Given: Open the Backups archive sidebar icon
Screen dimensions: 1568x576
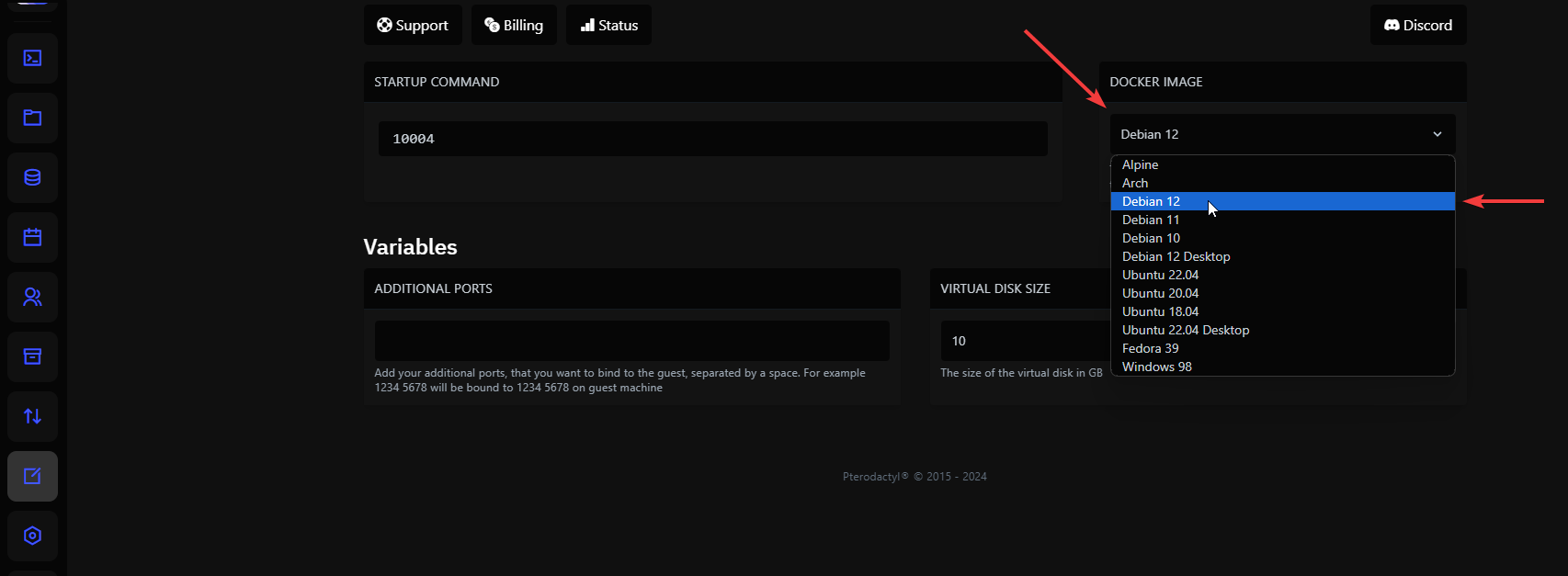Looking at the screenshot, I should pyautogui.click(x=32, y=356).
